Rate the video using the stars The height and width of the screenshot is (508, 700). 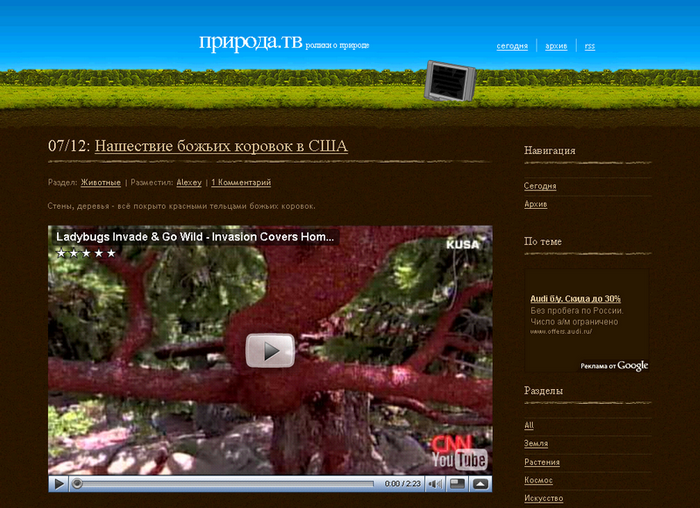(86, 253)
